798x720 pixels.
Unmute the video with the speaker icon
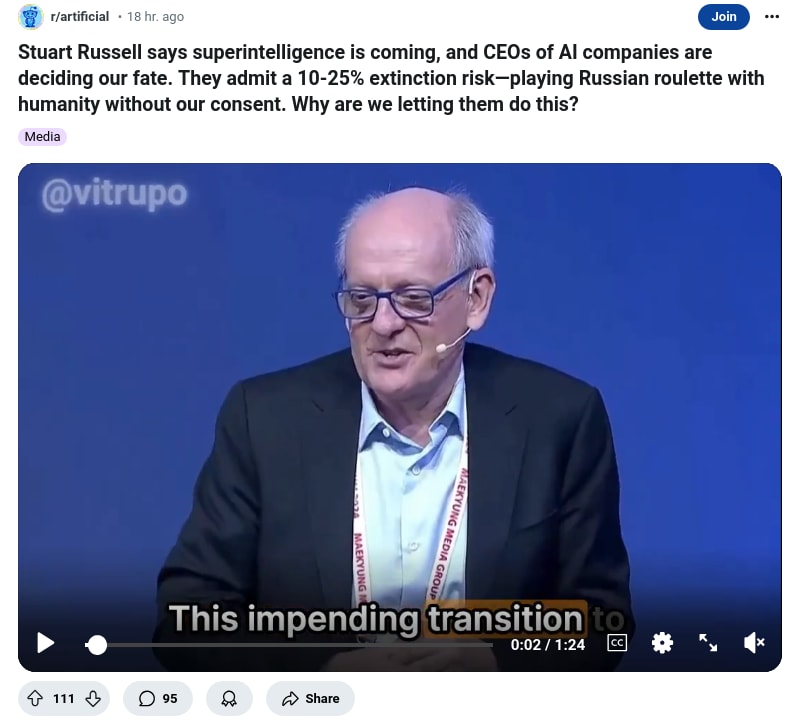pos(754,643)
